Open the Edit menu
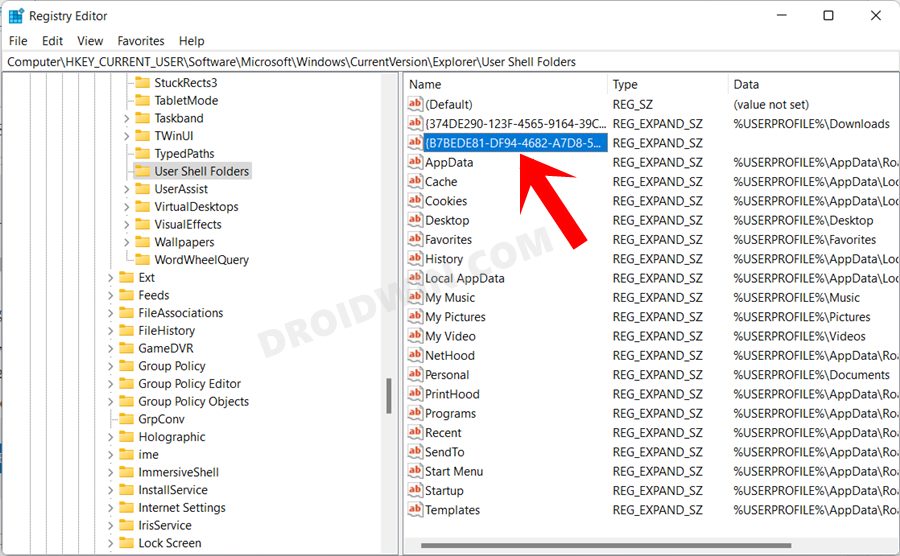The image size is (900, 556). (x=52, y=41)
